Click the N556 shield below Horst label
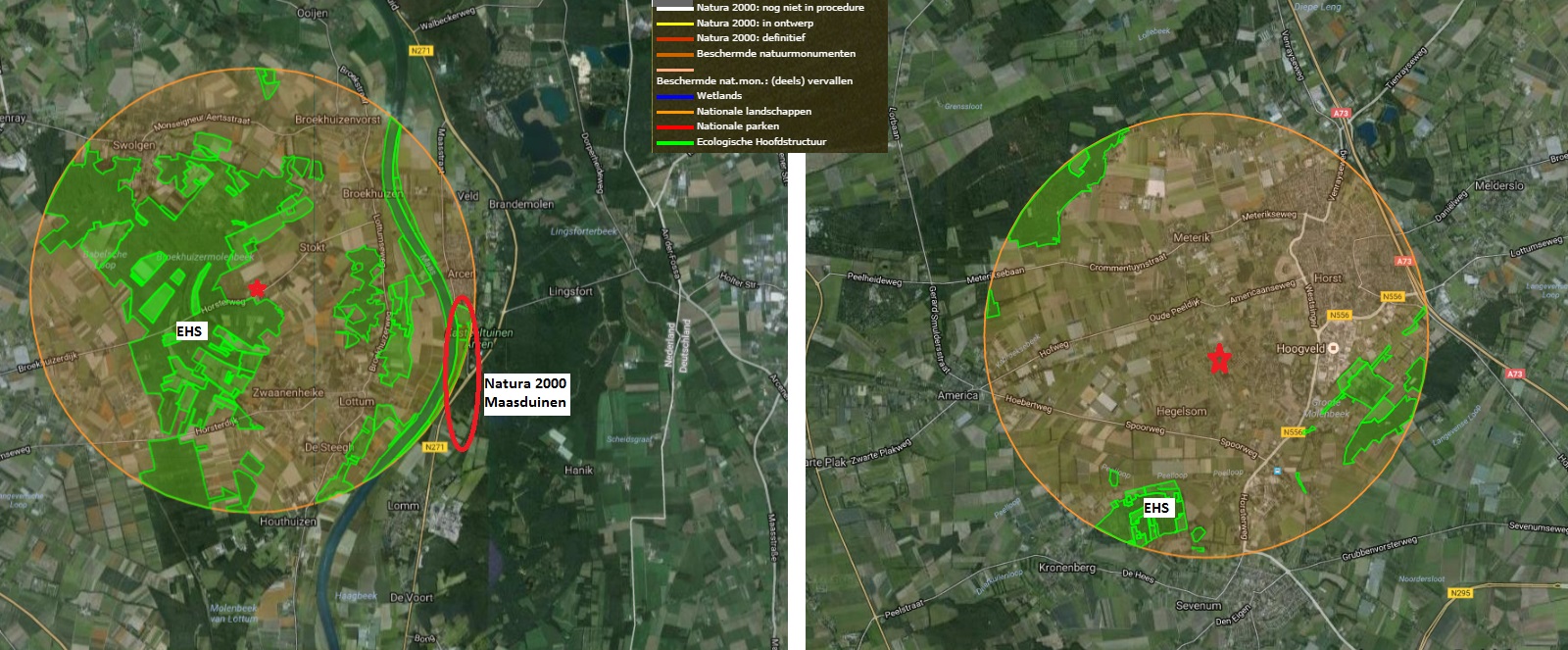Image resolution: width=1568 pixels, height=650 pixels. 1340,316
